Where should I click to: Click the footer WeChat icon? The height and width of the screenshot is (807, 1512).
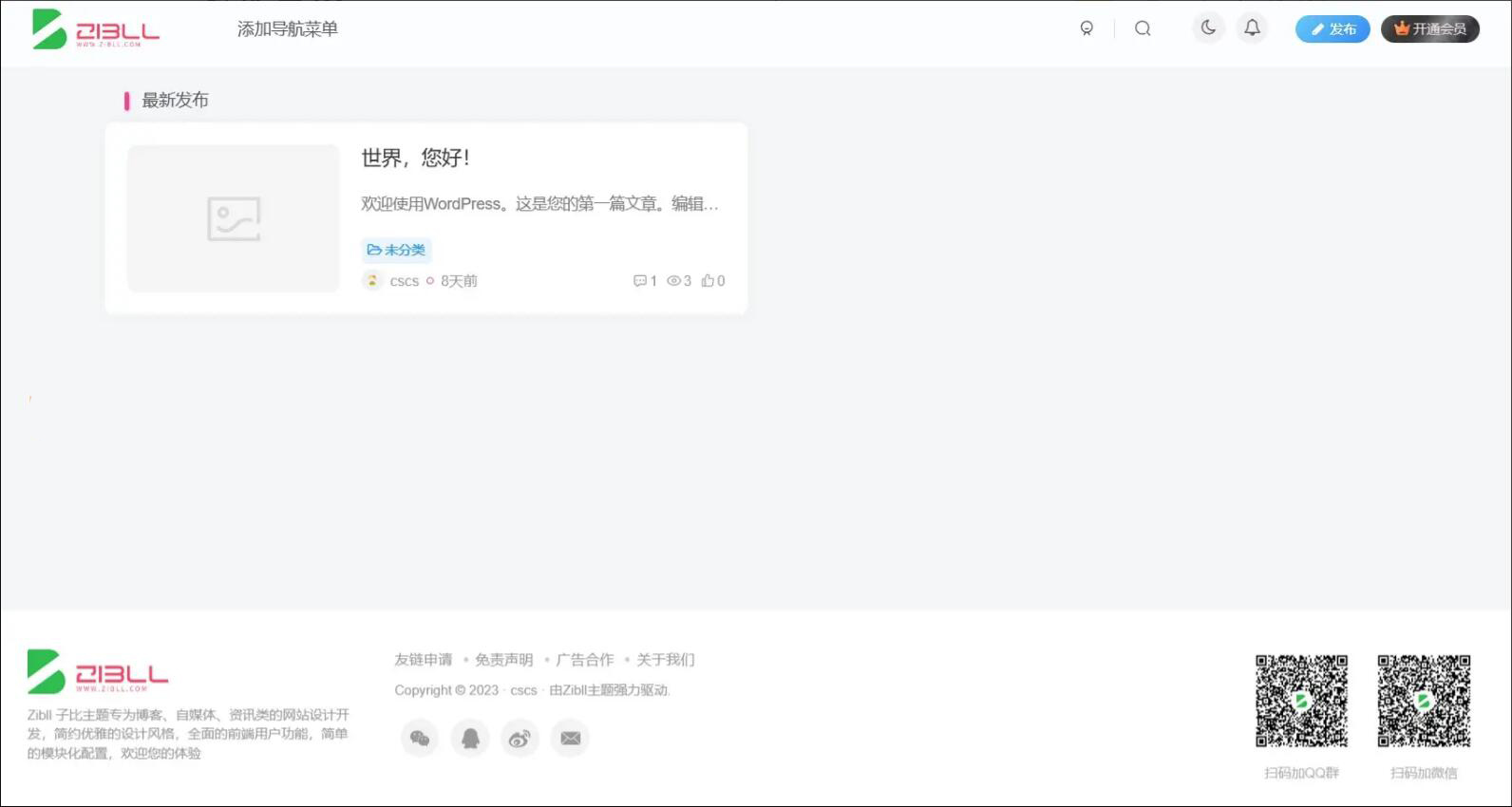(420, 739)
